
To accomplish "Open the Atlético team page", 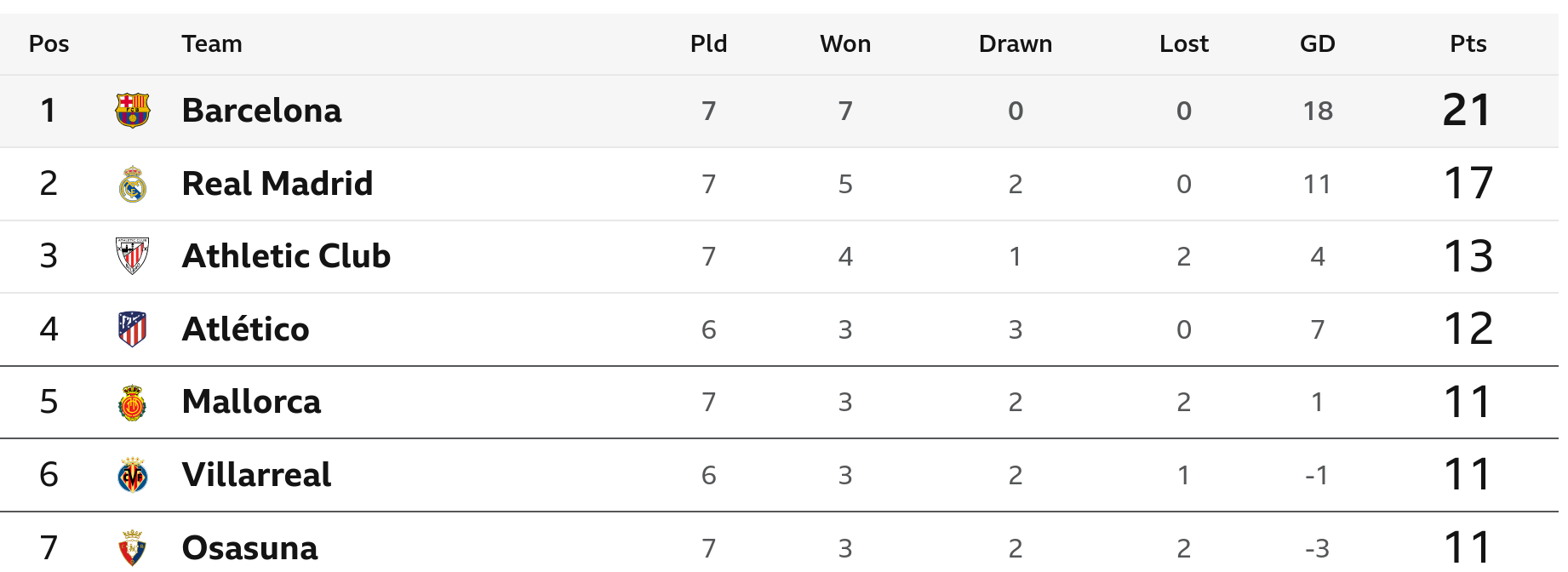I will (245, 329).
